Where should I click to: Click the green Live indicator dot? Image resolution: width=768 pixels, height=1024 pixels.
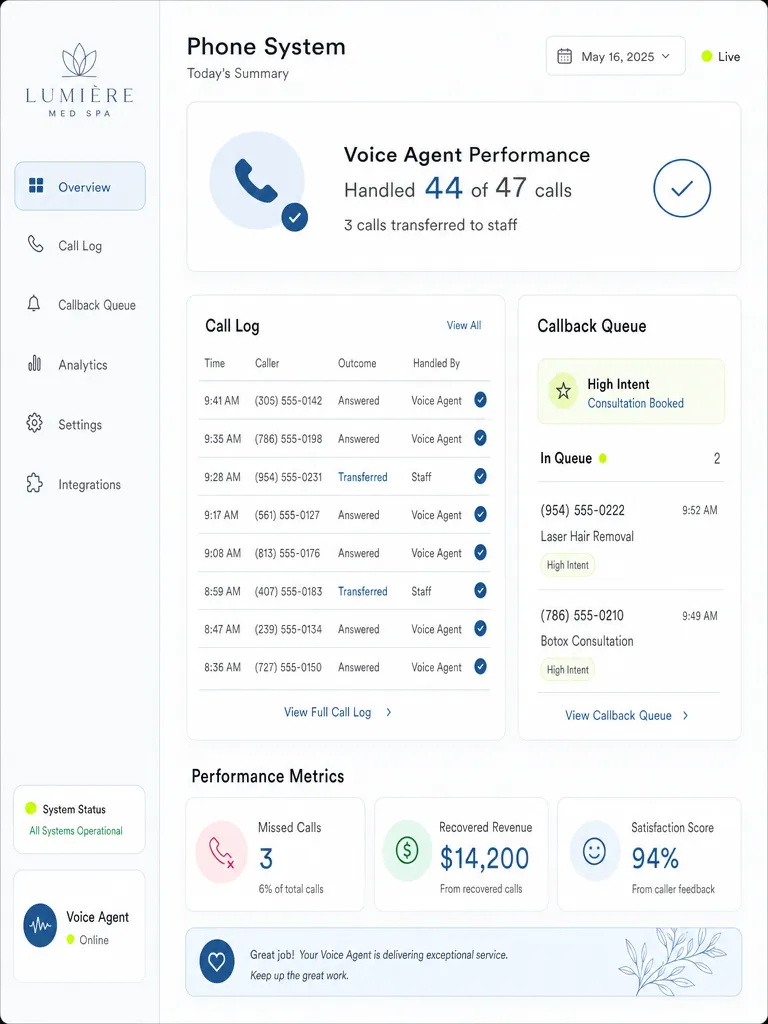click(707, 57)
